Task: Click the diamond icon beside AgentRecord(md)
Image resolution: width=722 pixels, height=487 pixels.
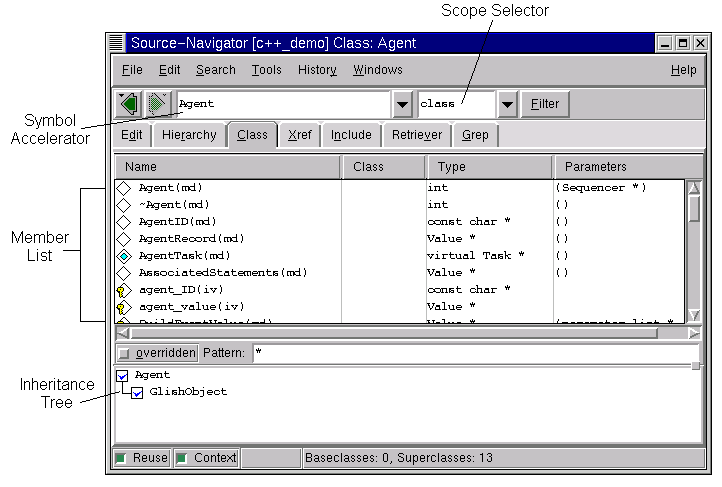Action: click(123, 239)
